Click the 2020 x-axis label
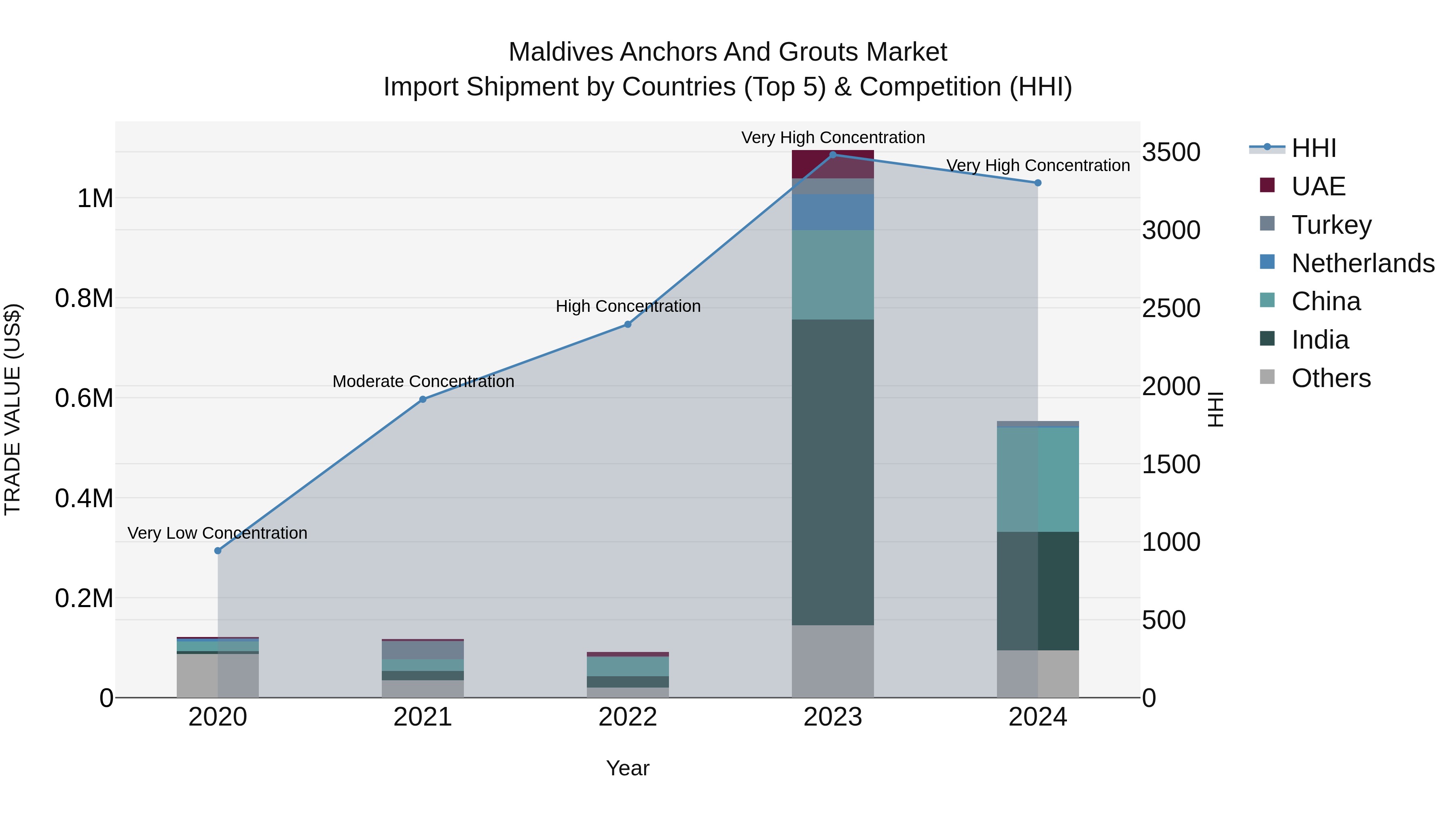The image size is (1456, 819). coord(218,717)
